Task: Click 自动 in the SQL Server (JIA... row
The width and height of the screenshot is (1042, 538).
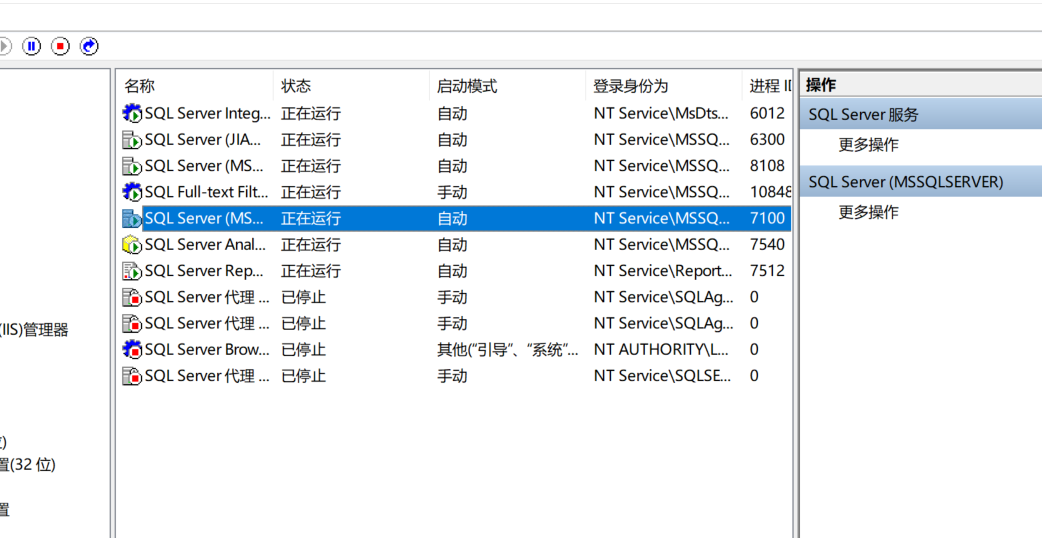Action: click(x=453, y=140)
